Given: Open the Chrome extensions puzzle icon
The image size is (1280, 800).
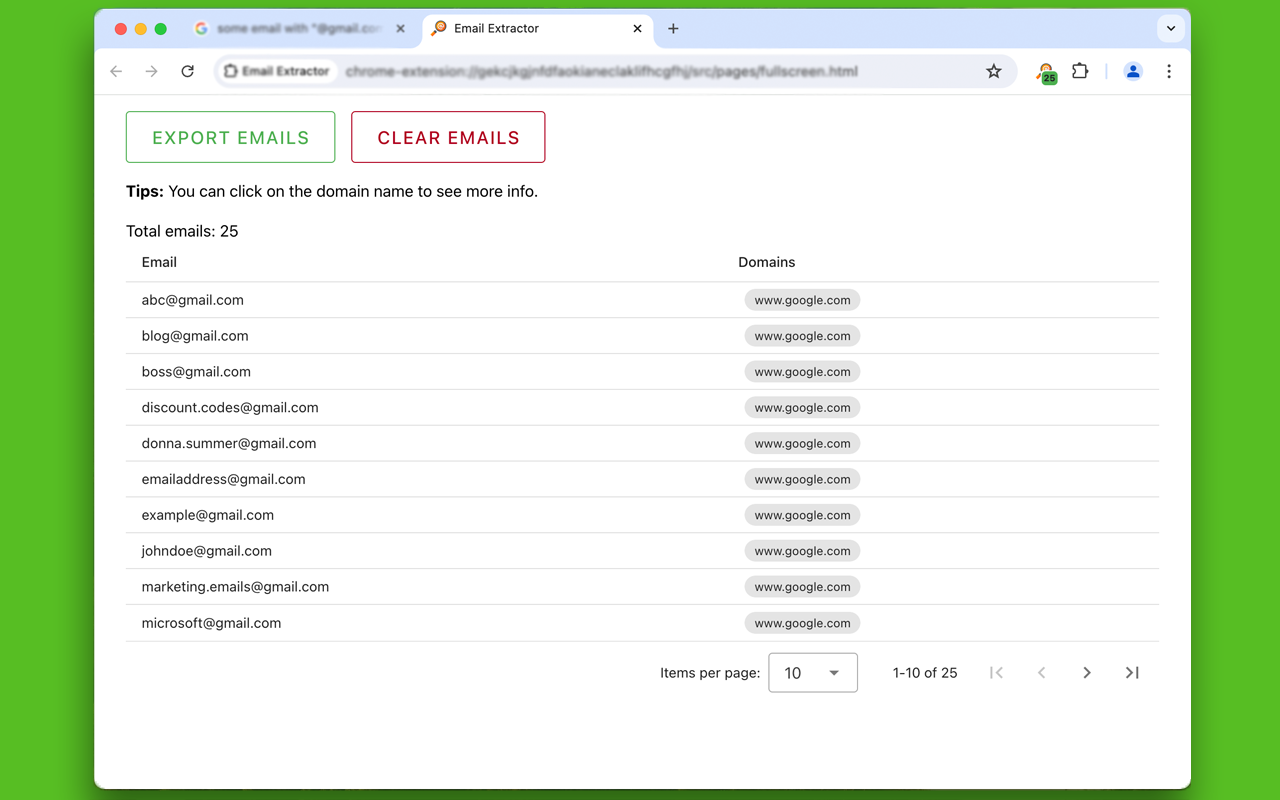Looking at the screenshot, I should click(1080, 71).
